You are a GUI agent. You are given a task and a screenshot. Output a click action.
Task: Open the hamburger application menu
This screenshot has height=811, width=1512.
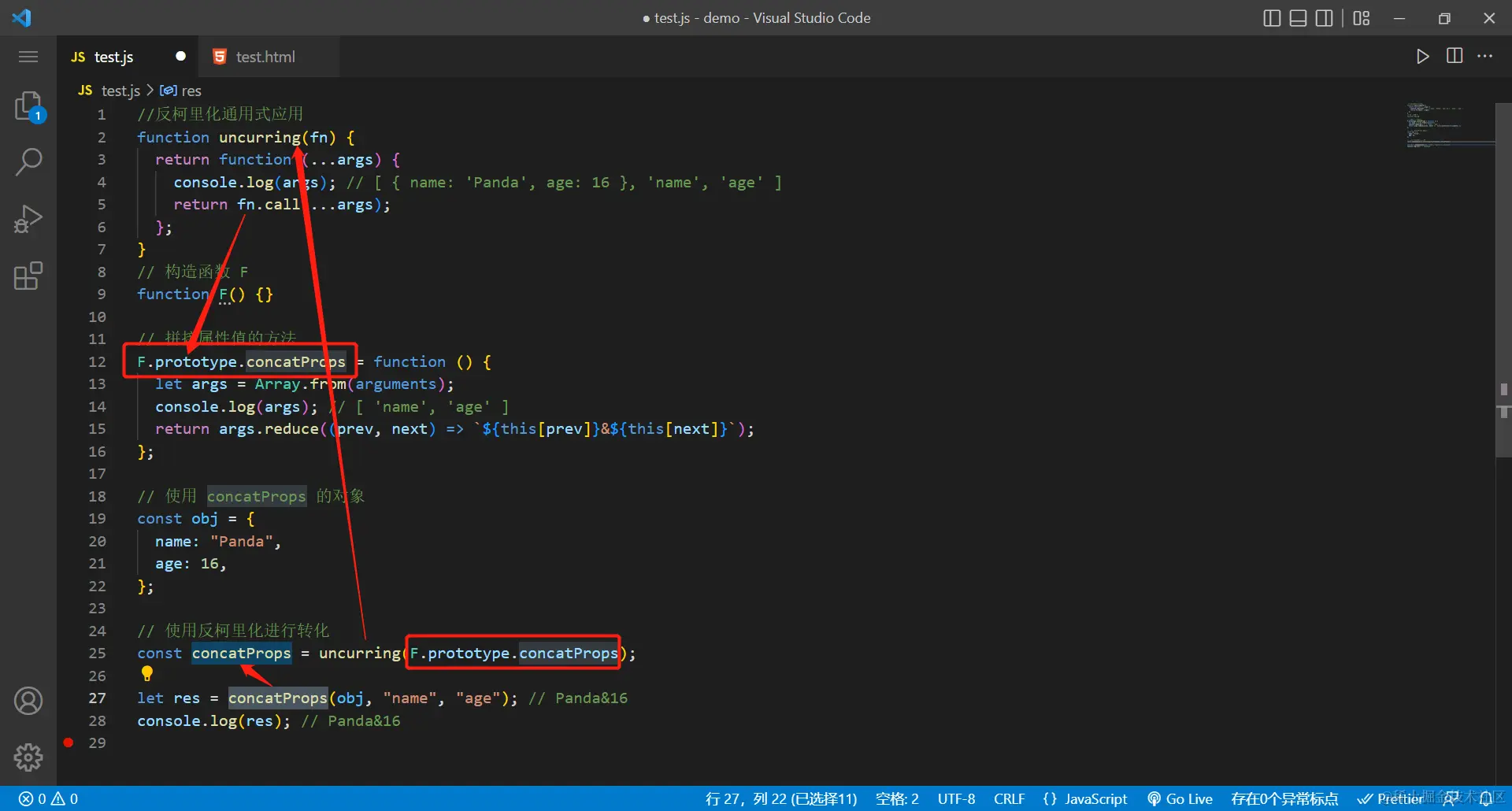click(28, 57)
